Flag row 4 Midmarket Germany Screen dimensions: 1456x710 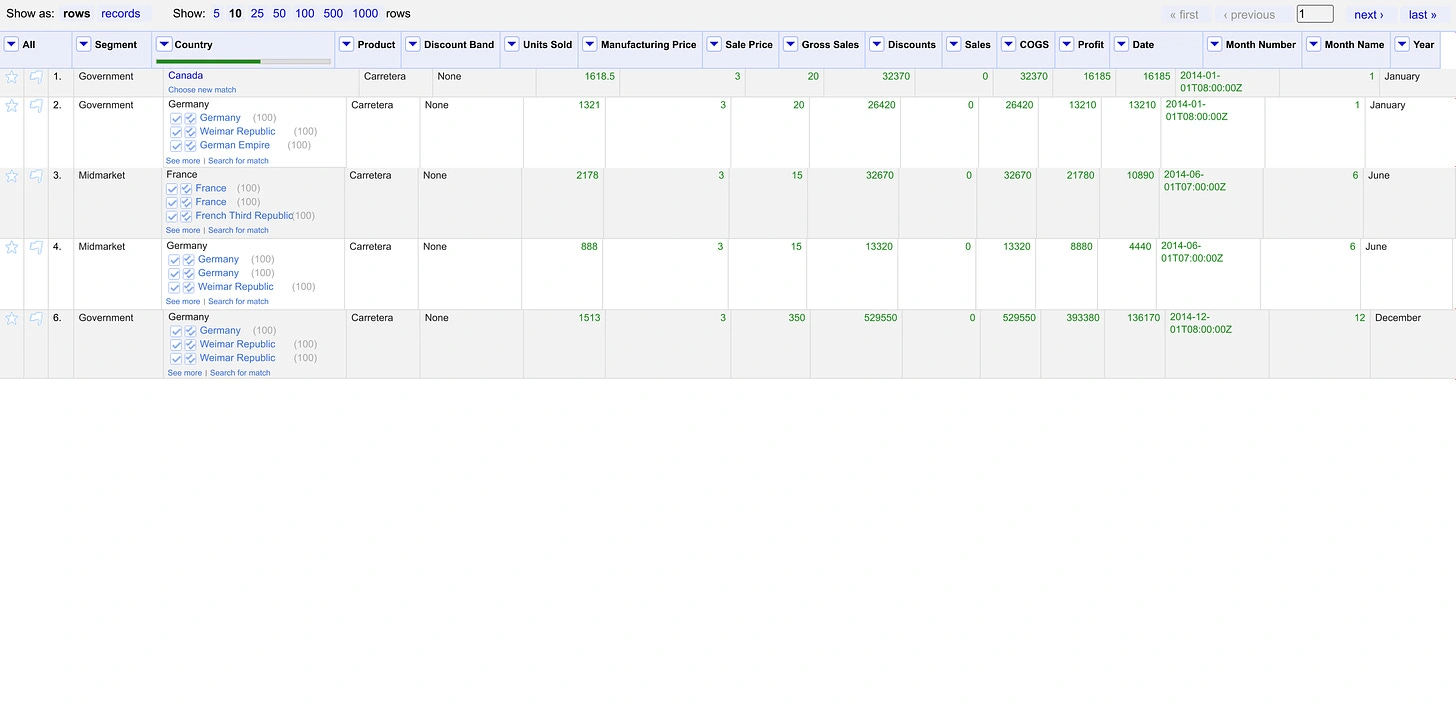[x=36, y=247]
